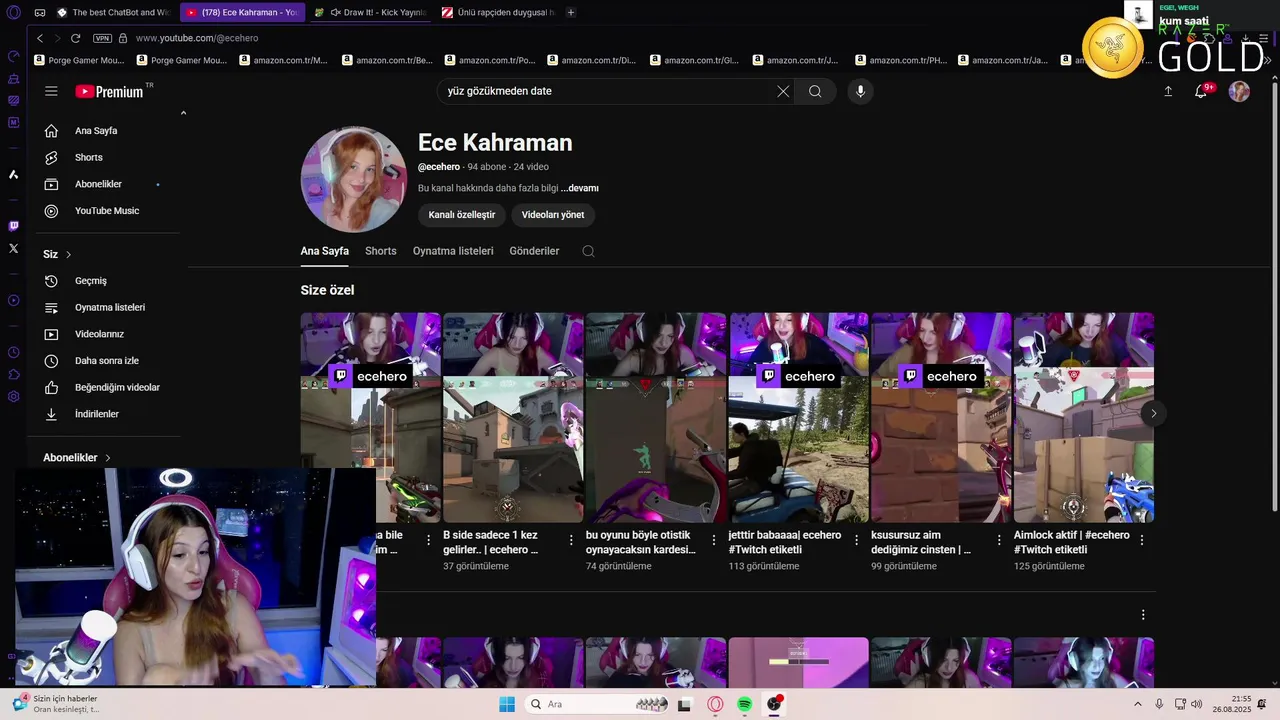The width and height of the screenshot is (1280, 720).
Task: Select the channel Shorts tab
Action: [380, 251]
